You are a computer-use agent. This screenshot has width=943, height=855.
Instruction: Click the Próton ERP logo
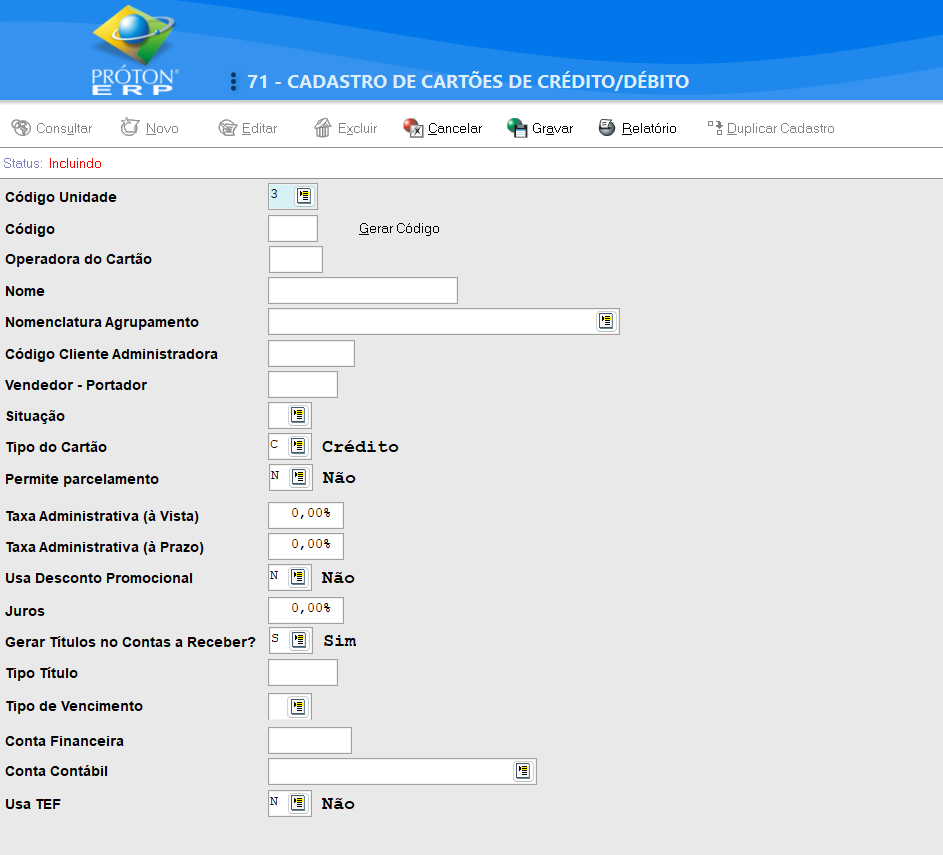point(135,50)
